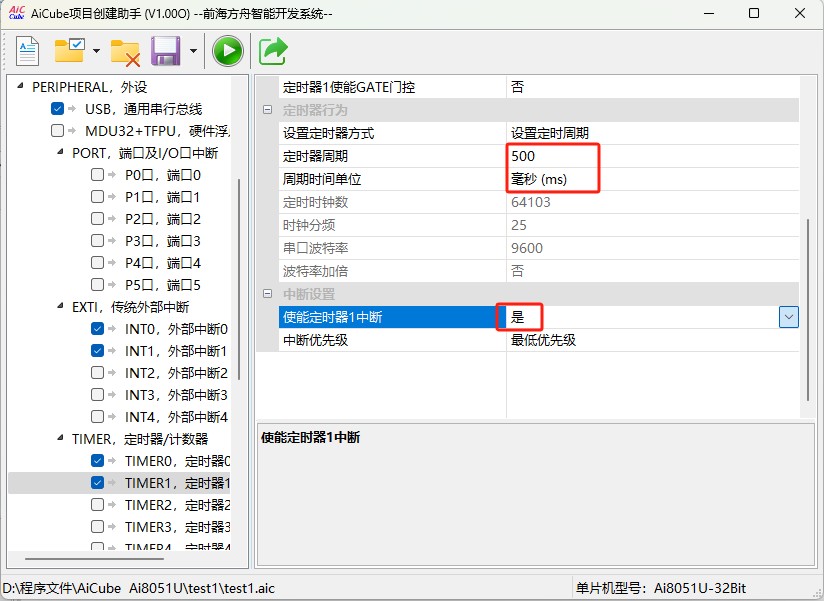Select TIMER0 定时器0 tree item label
This screenshot has height=601, width=824.
177,461
